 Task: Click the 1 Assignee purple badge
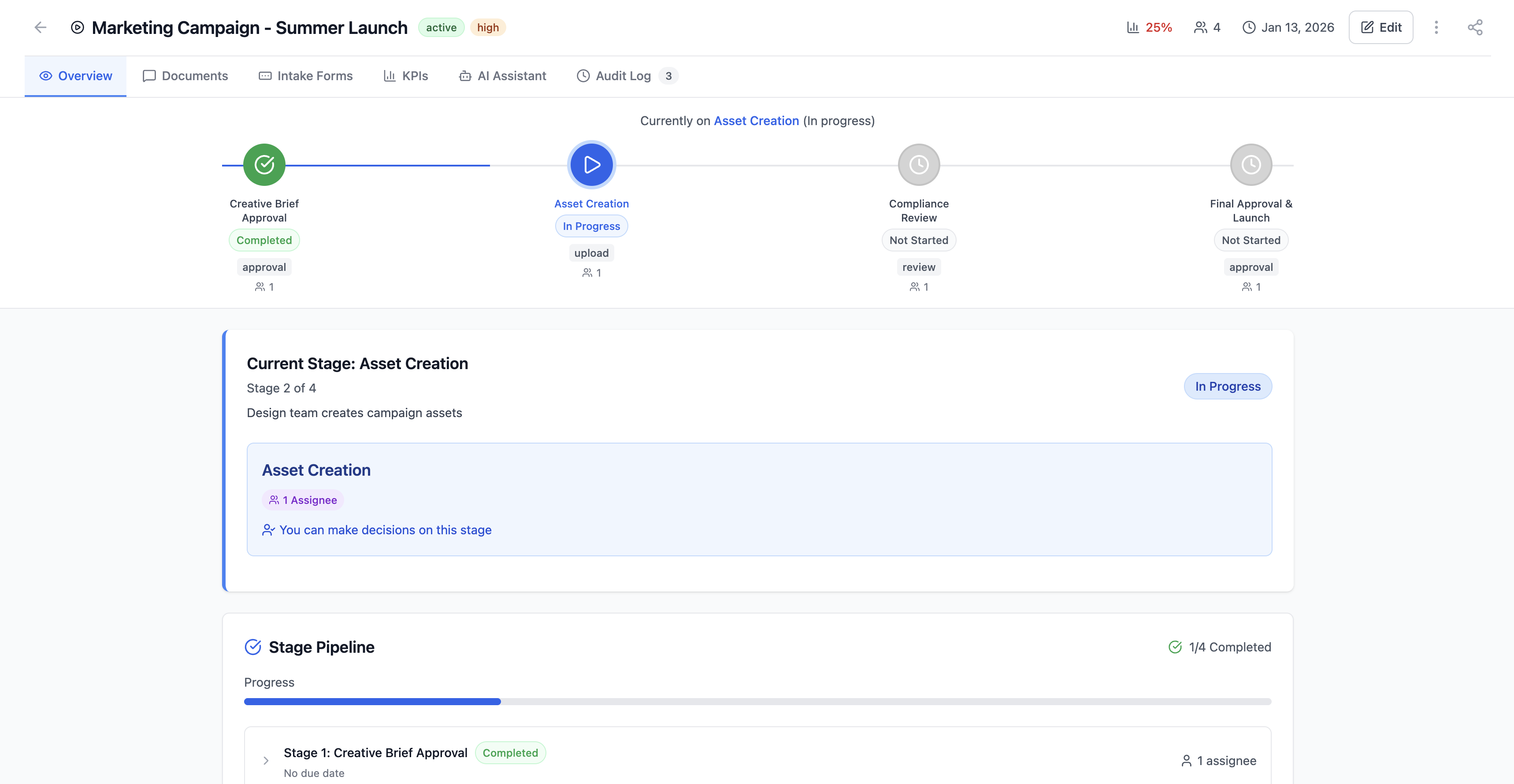pos(303,500)
